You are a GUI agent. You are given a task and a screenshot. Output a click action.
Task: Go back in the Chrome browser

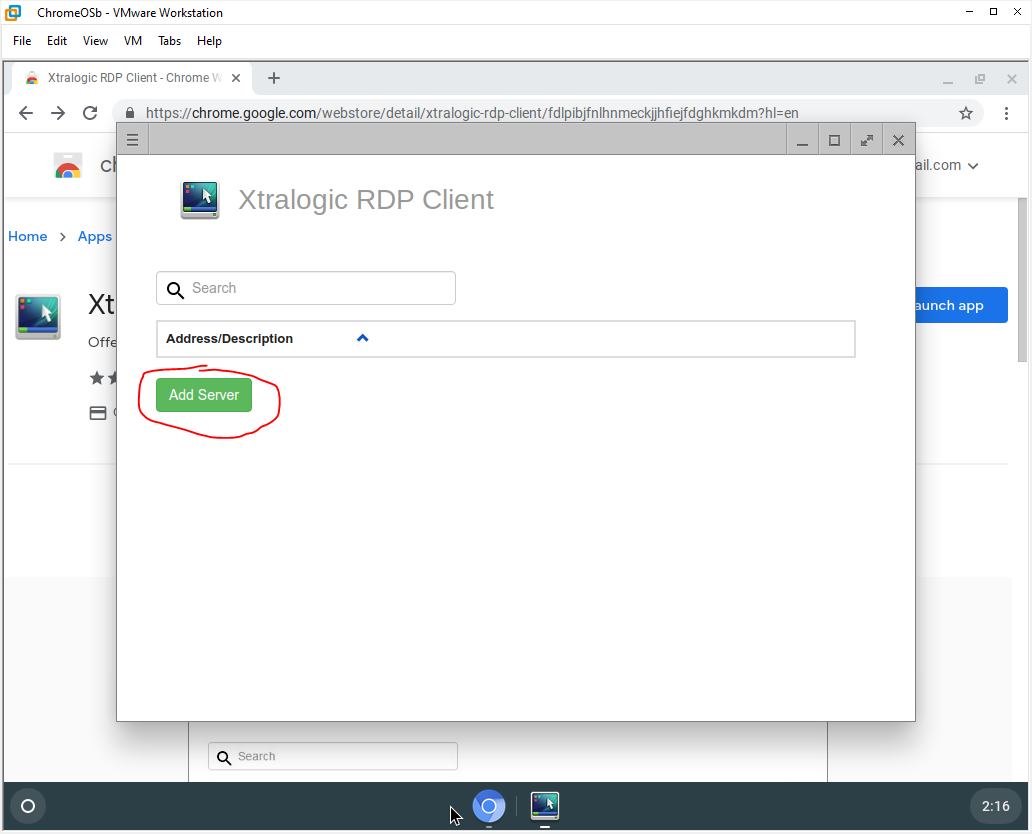click(26, 113)
